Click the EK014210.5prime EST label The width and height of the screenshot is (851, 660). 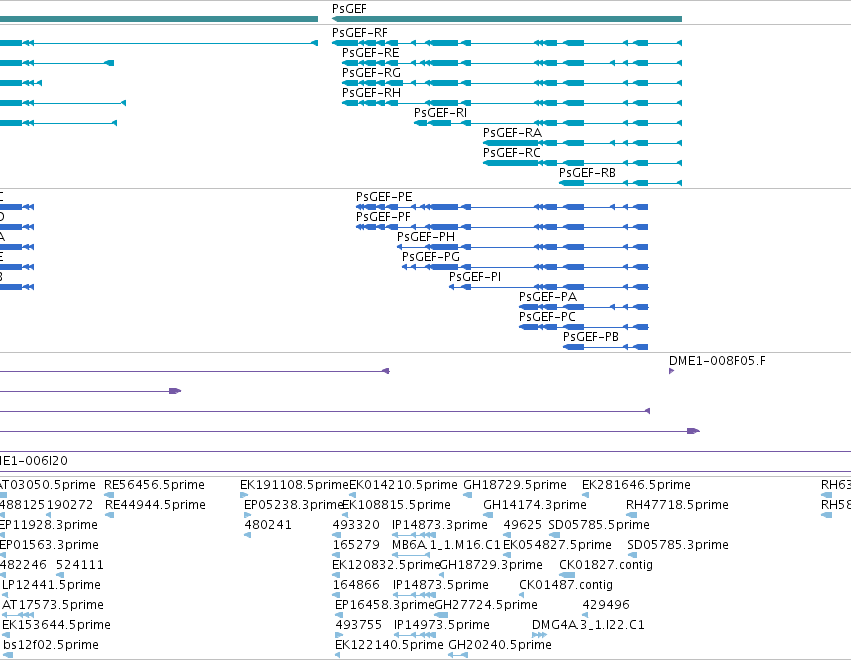tap(403, 485)
